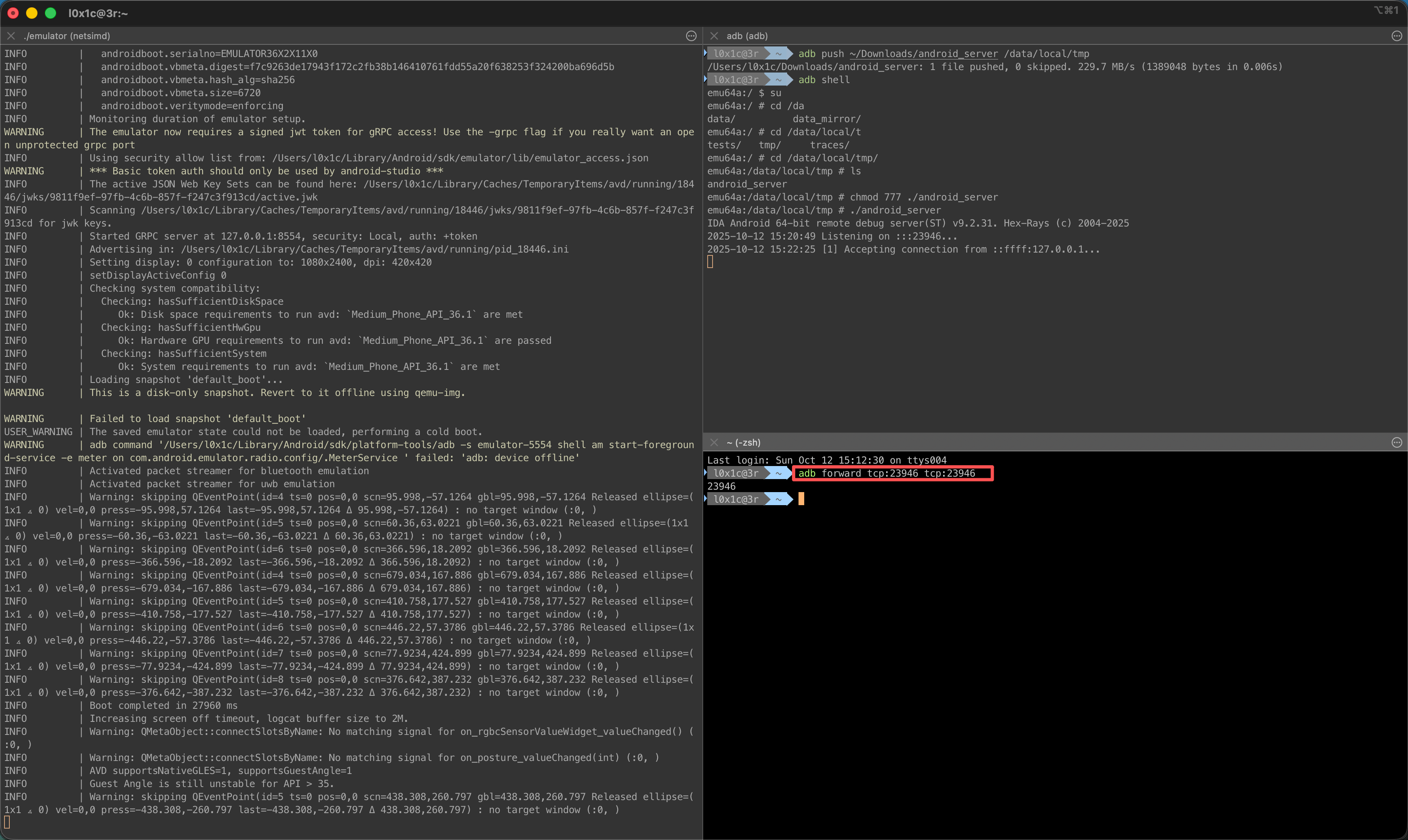This screenshot has width=1408, height=840.
Task: Click the ⌥⌘1 window shortcut indicator
Action: [1386, 10]
